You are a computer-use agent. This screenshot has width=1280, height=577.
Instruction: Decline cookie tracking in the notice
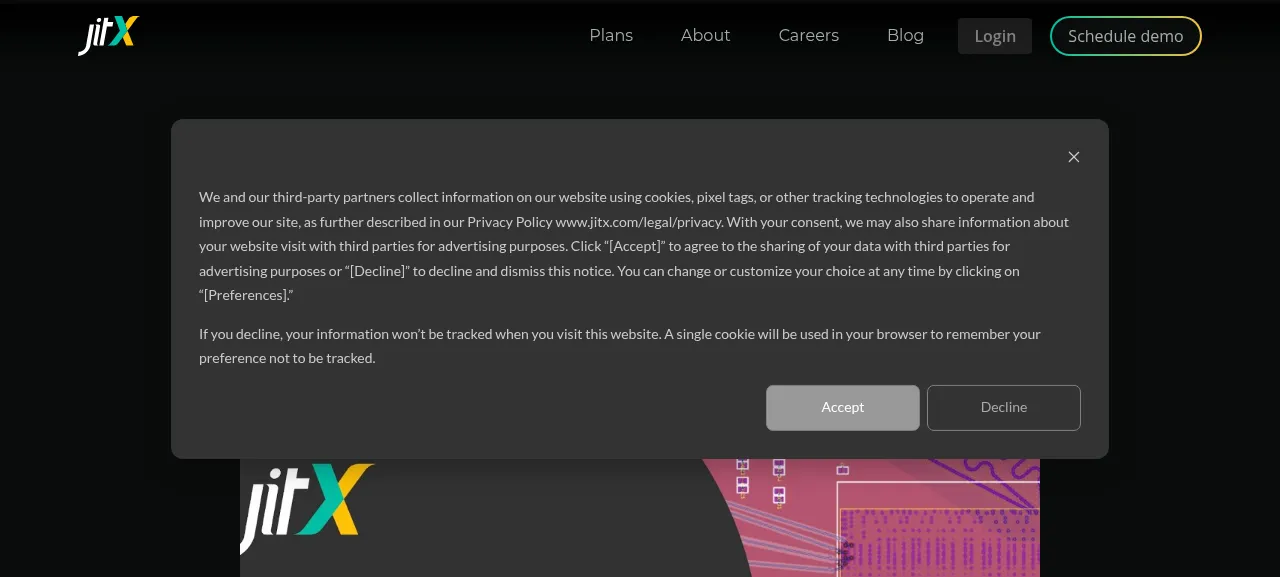pos(1004,408)
